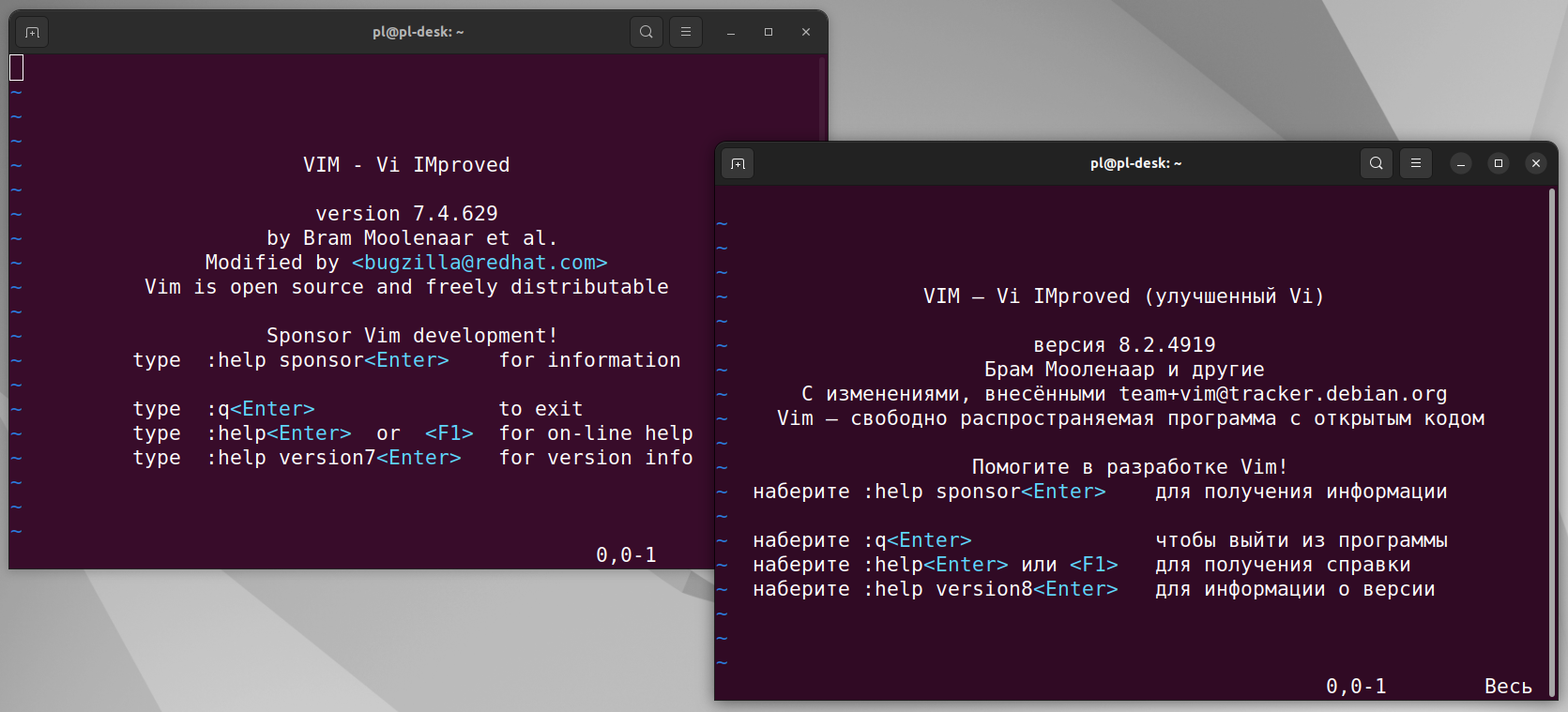The image size is (1568, 712).
Task: Maximize the back terminal window
Action: click(769, 32)
